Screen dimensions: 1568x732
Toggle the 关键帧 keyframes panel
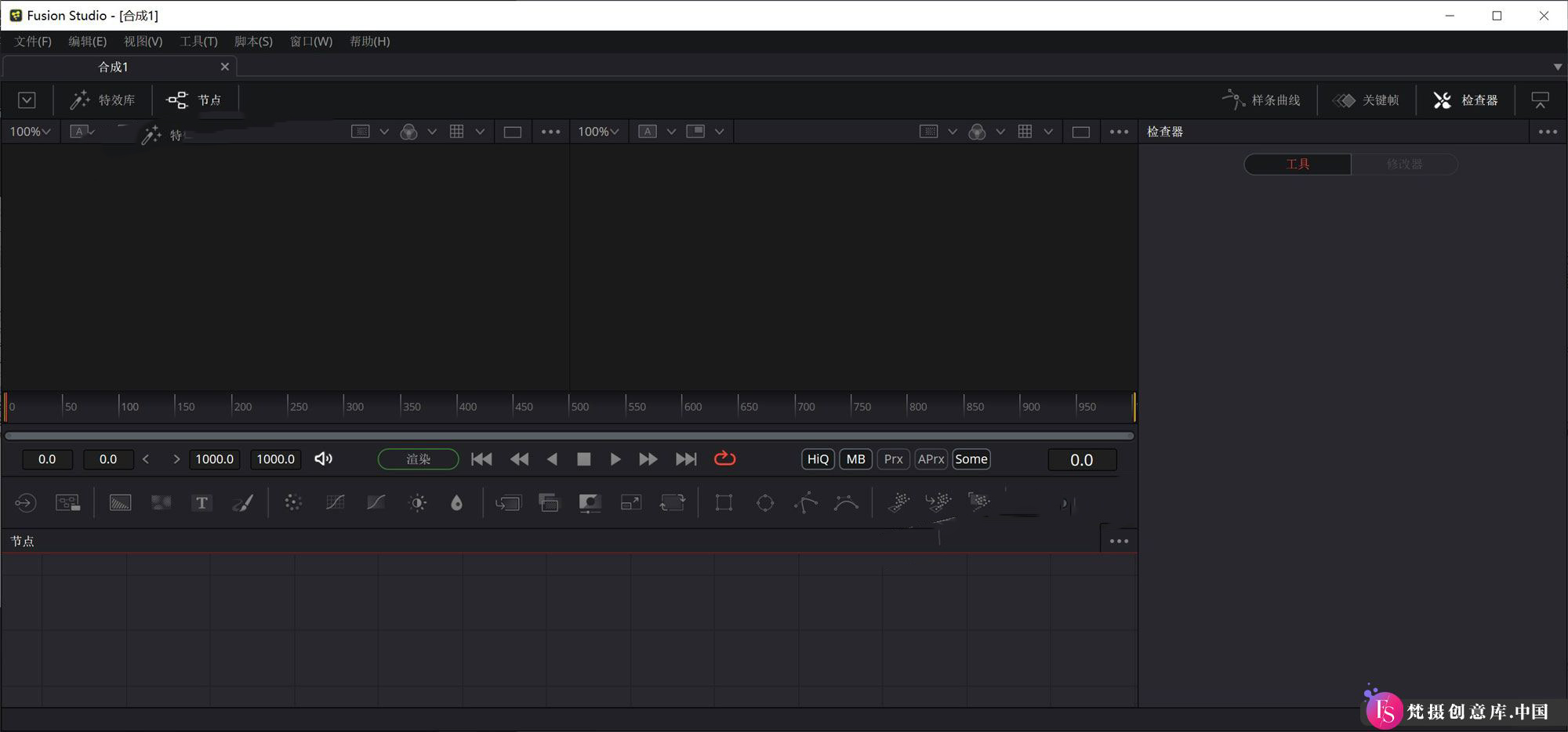click(1366, 100)
